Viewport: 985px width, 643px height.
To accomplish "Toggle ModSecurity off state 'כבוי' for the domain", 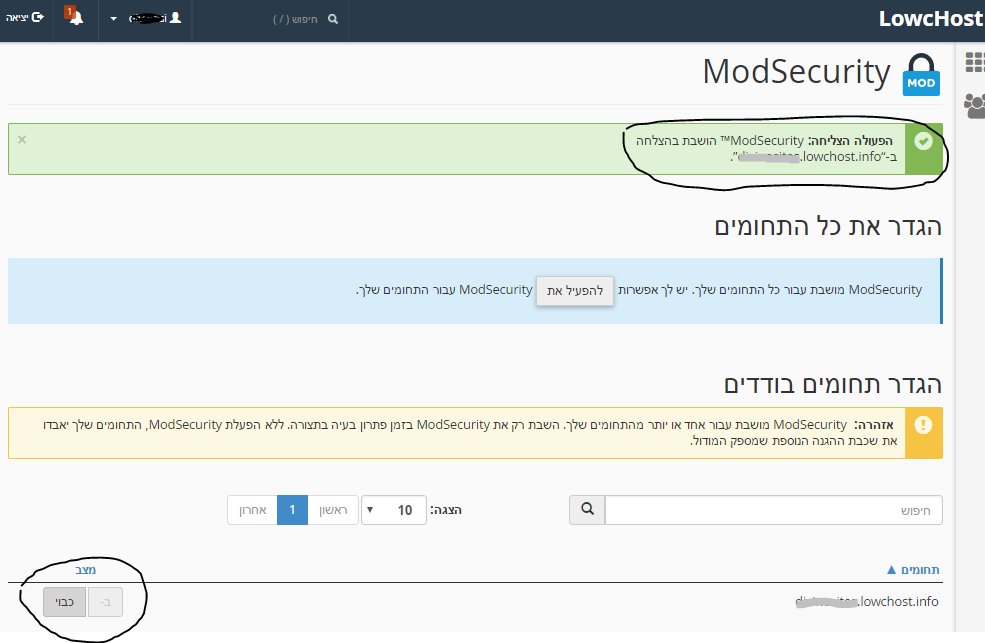I will [x=64, y=601].
